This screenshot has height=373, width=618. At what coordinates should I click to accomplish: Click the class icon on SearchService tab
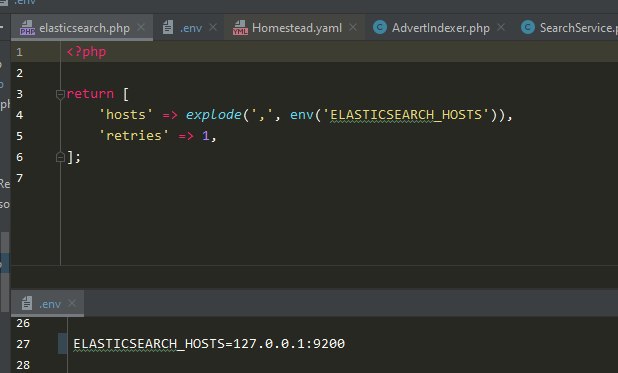coord(528,28)
